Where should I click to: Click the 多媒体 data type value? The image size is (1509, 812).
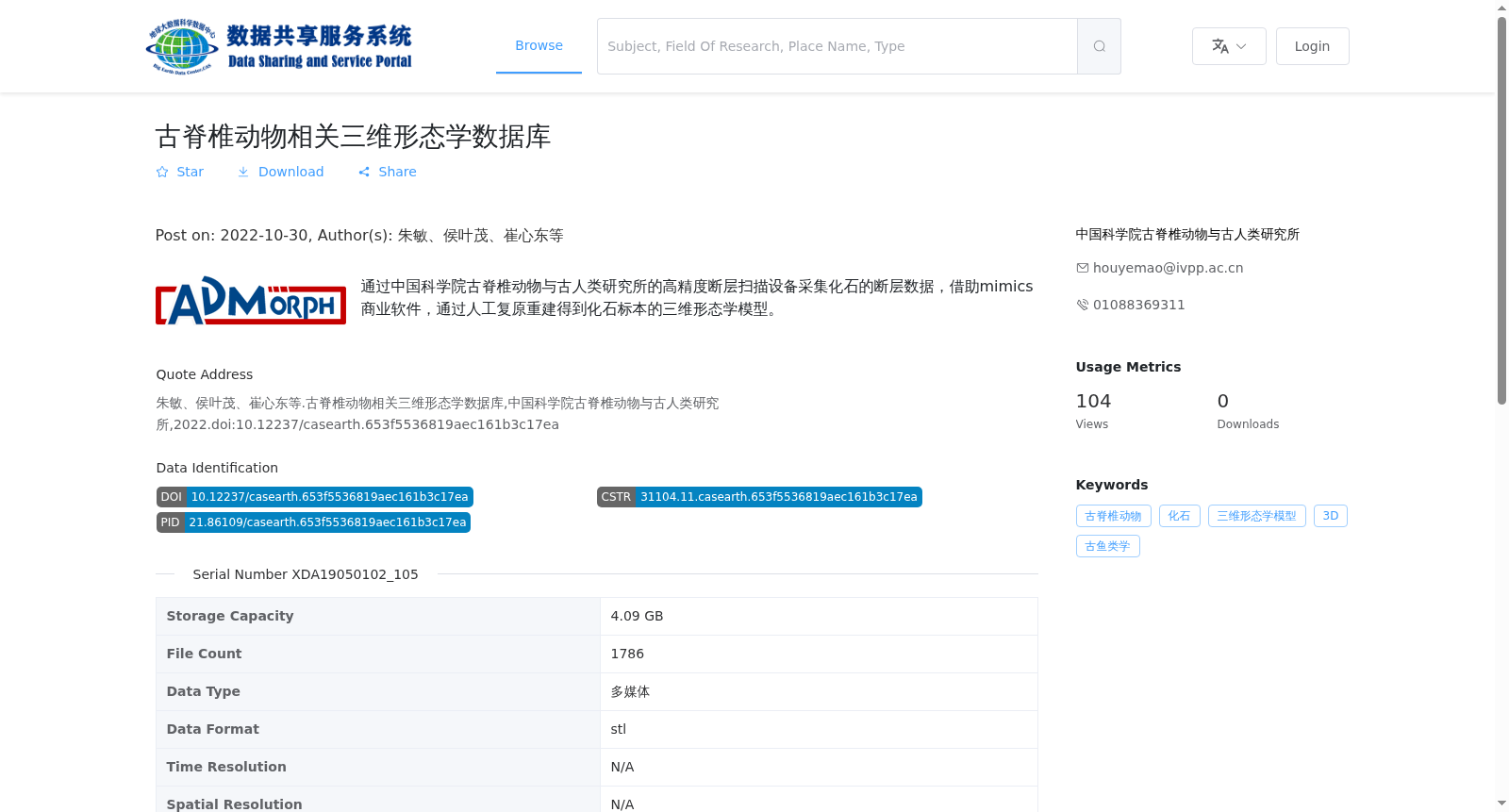pos(630,691)
